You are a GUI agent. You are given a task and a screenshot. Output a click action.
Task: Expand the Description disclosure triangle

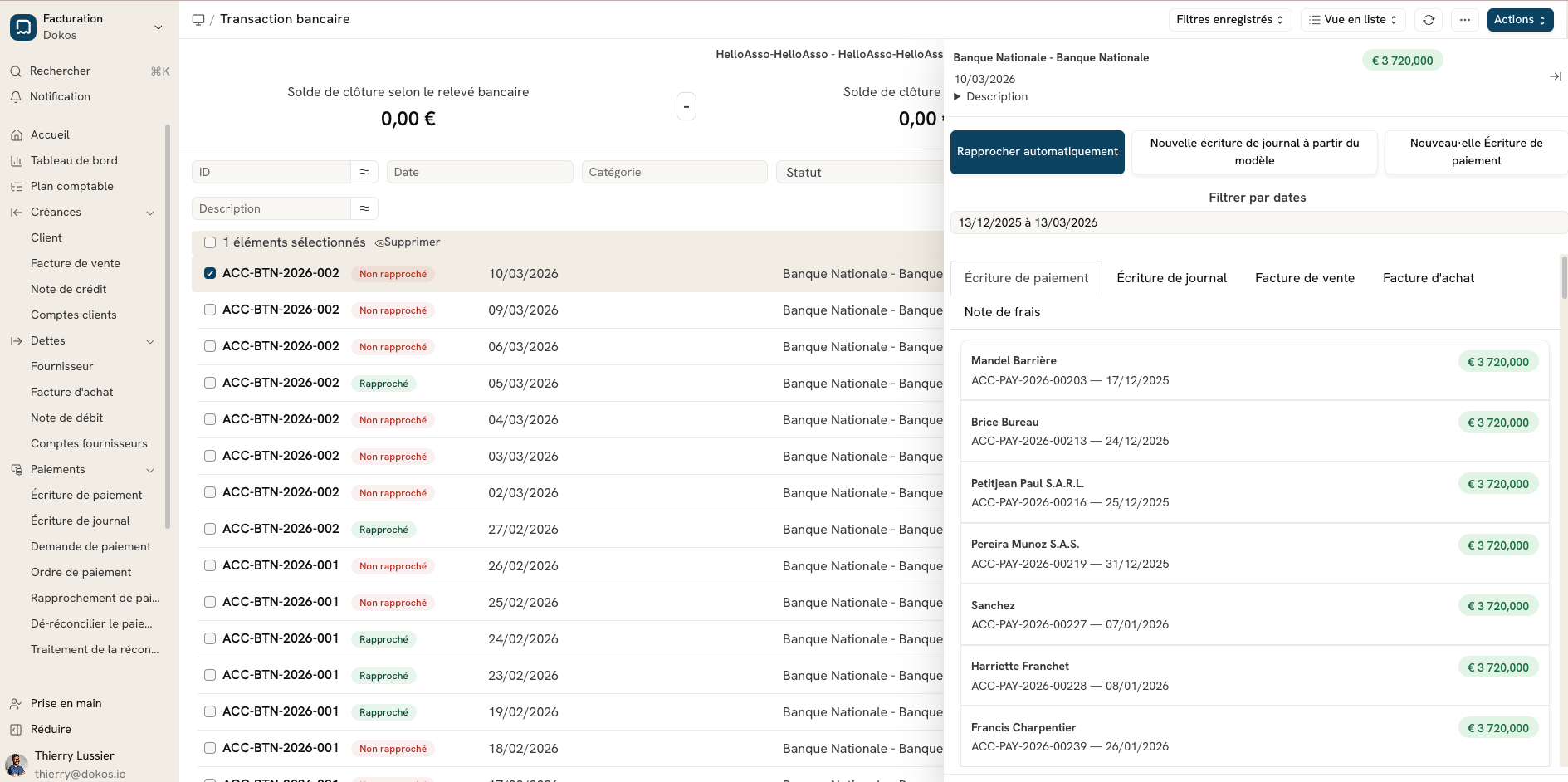958,97
